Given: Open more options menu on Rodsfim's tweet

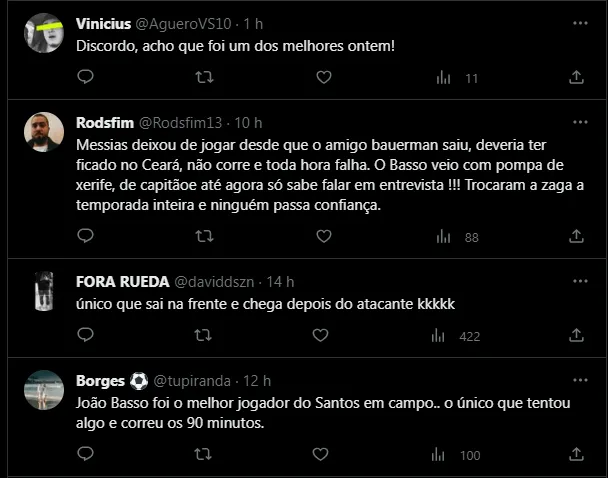Looking at the screenshot, I should (x=579, y=123).
